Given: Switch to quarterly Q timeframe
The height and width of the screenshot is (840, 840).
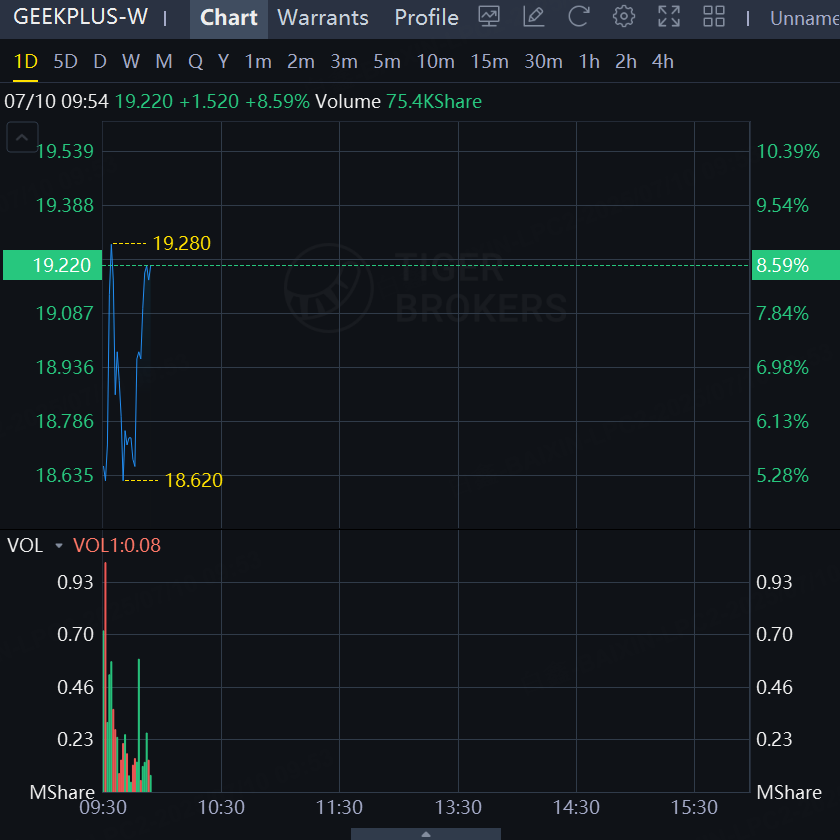Looking at the screenshot, I should 196,62.
